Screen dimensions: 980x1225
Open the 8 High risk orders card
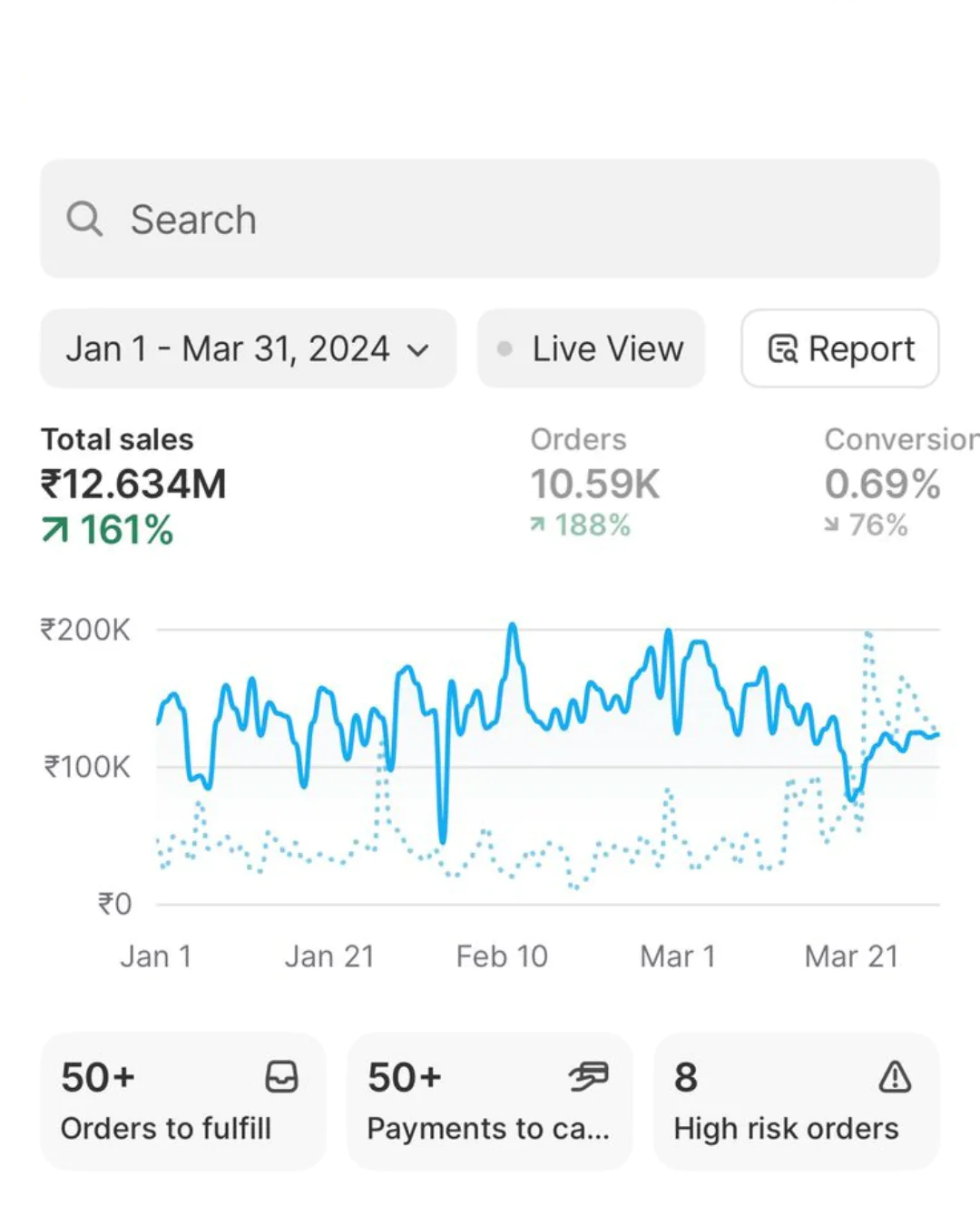click(x=796, y=1102)
